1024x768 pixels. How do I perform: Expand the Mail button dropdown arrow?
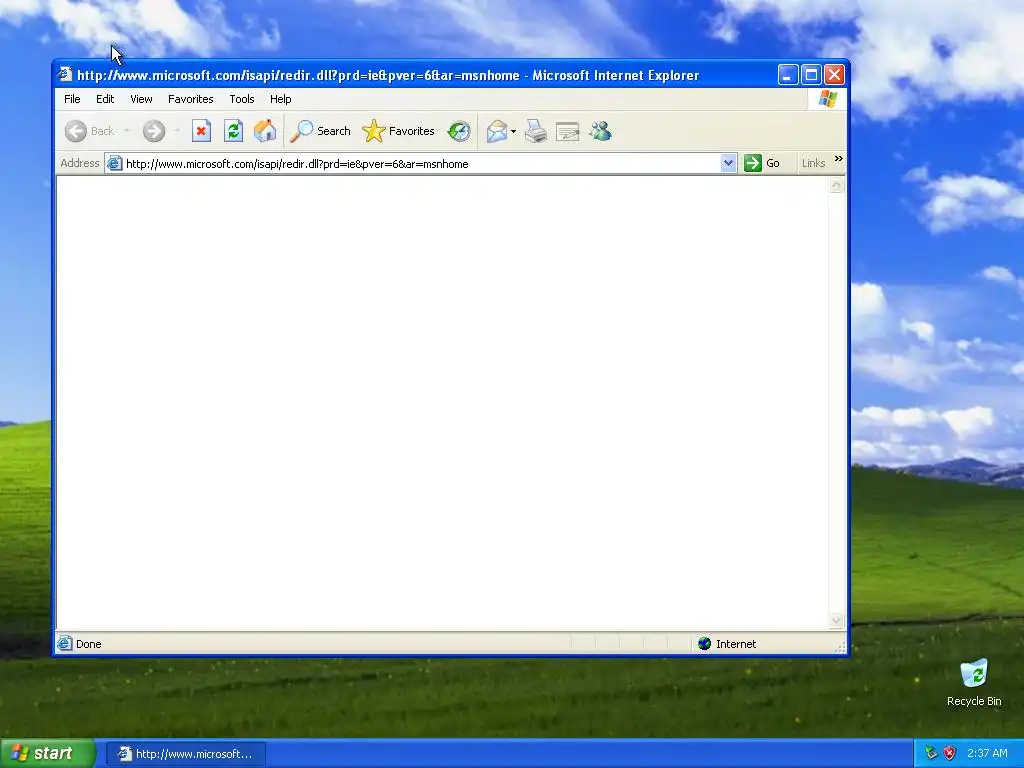[513, 132]
